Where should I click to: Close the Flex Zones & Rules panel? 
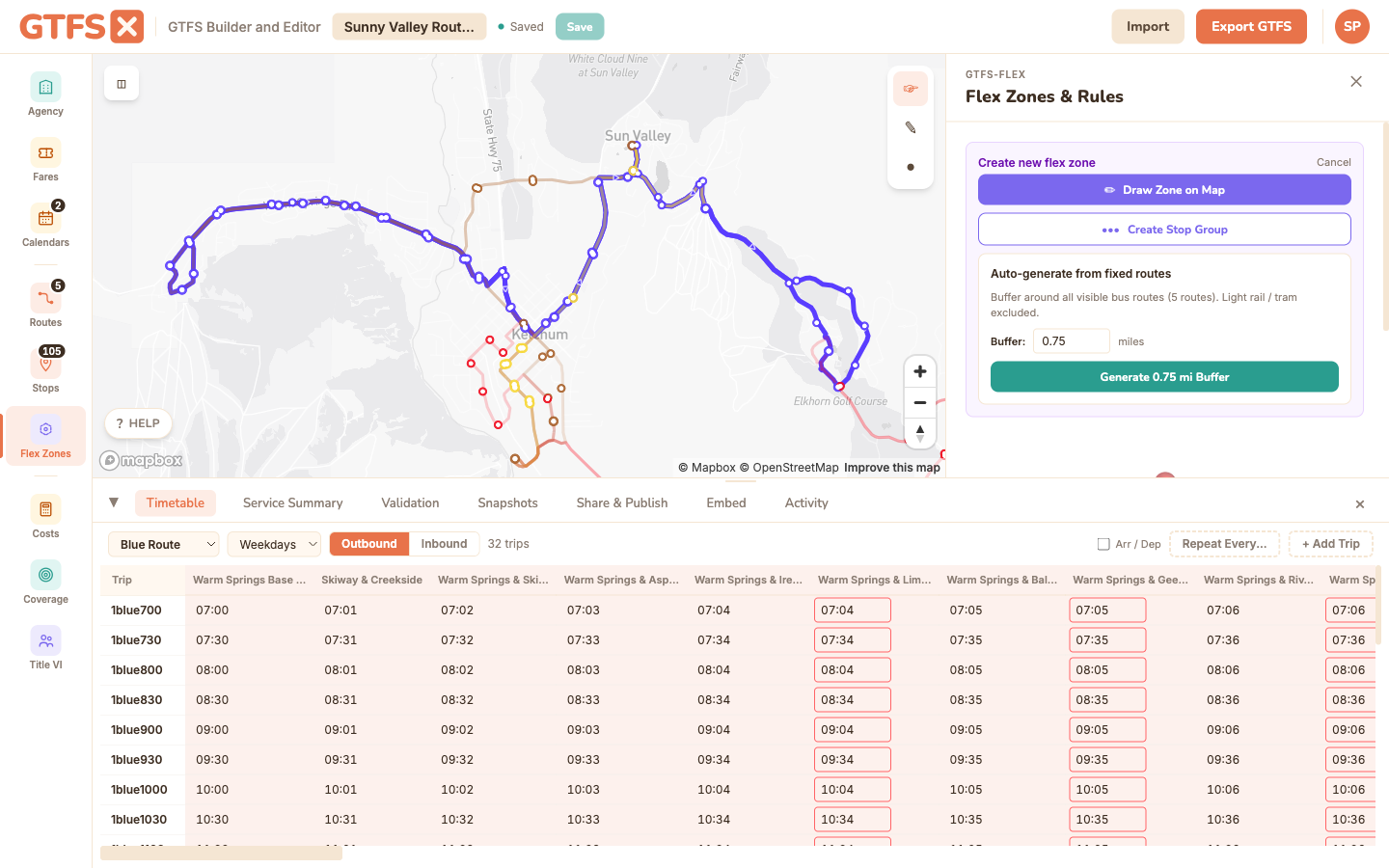[x=1356, y=82]
